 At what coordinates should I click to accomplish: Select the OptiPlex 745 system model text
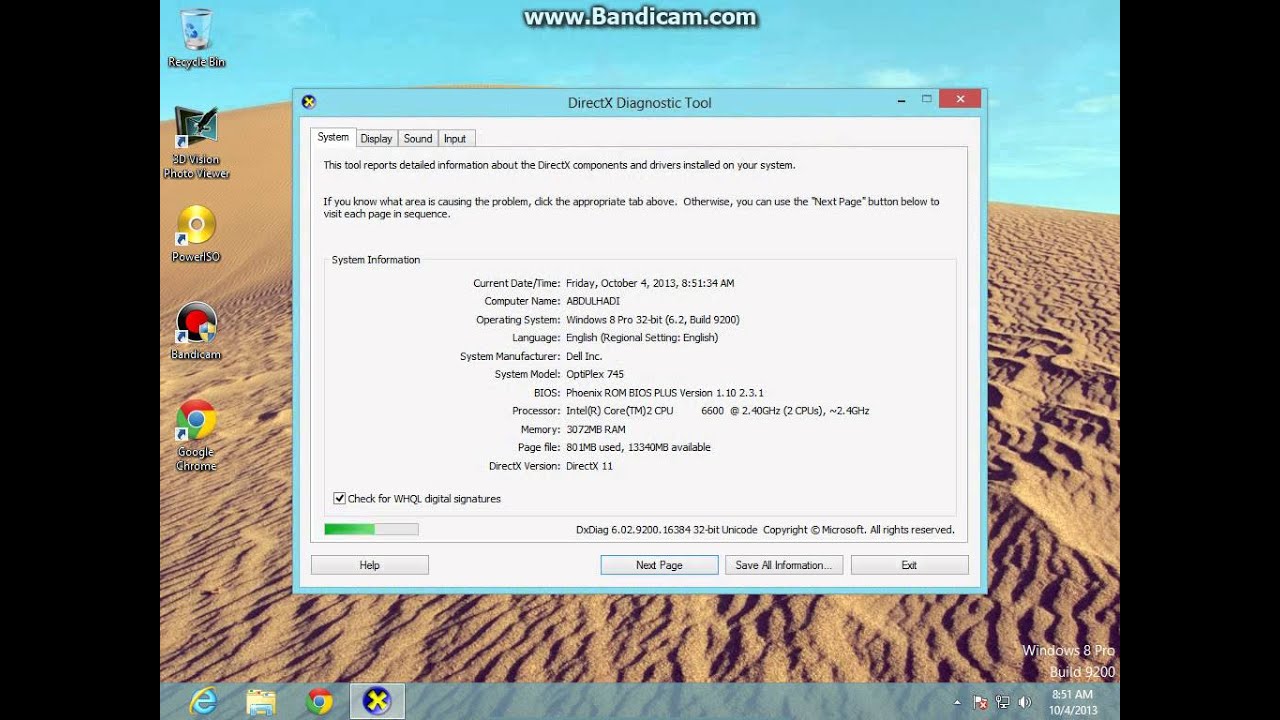595,374
